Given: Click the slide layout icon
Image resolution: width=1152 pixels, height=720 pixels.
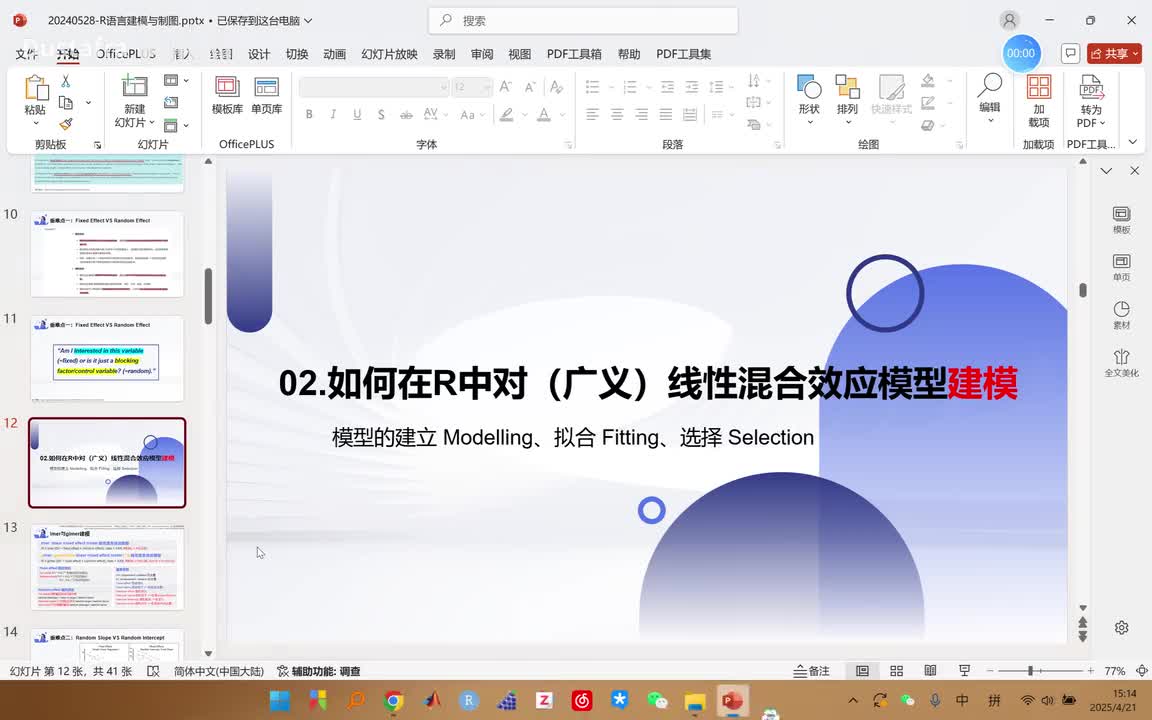Looking at the screenshot, I should (x=171, y=80).
